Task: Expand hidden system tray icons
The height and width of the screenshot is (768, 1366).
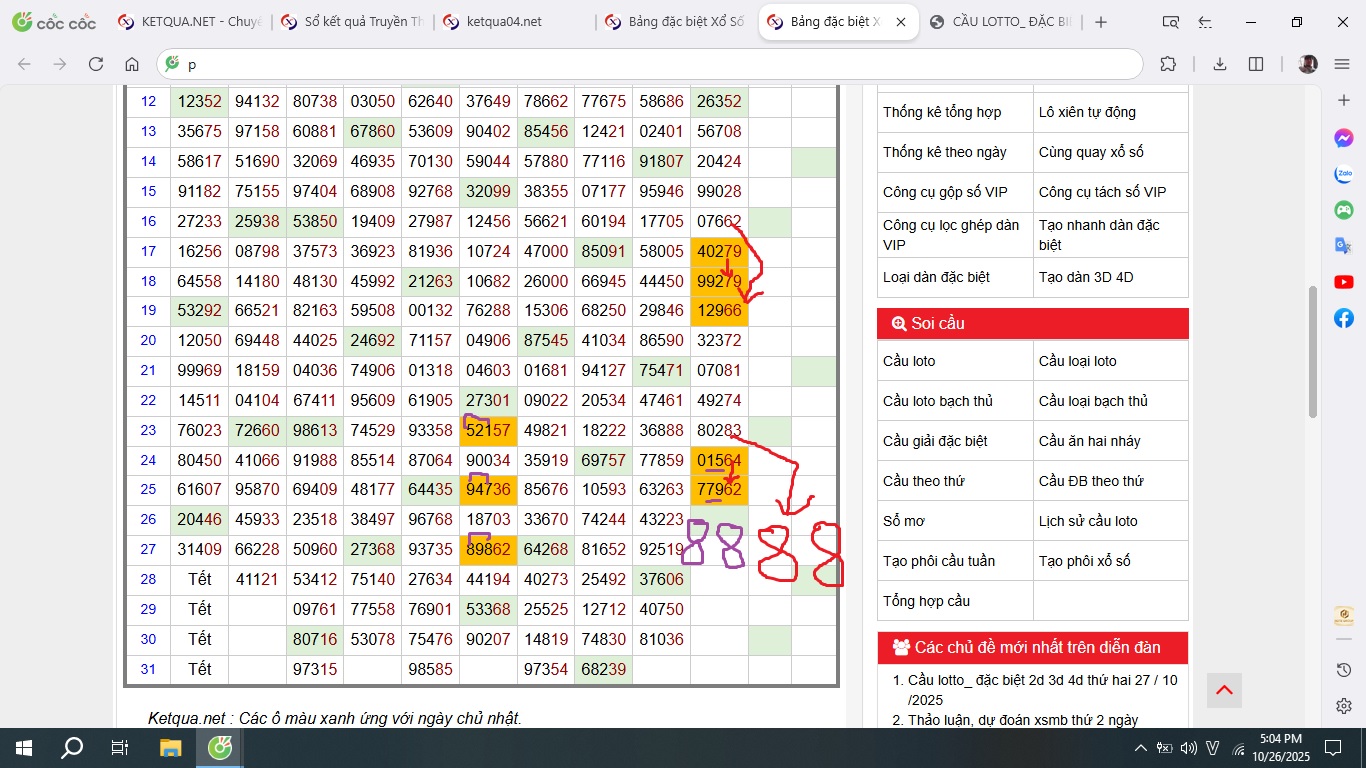Action: coord(1140,748)
